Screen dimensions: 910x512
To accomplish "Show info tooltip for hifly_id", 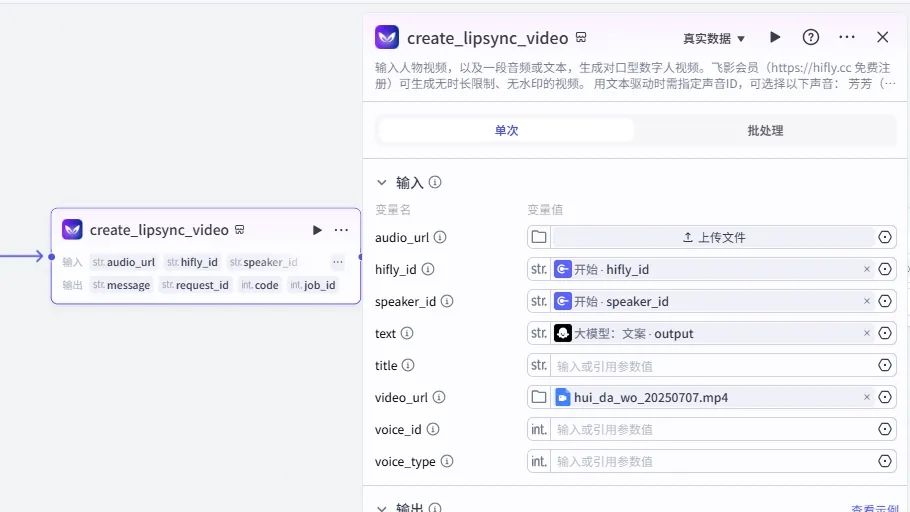I will [x=428, y=269].
